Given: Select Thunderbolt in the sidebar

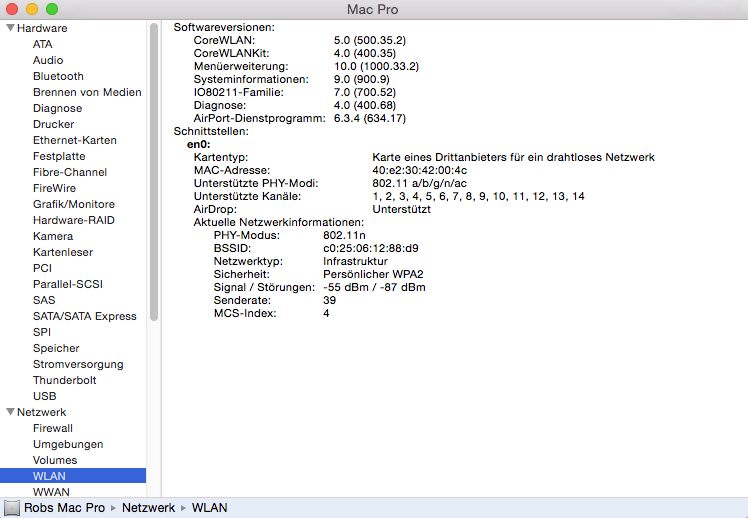Looking at the screenshot, I should pos(64,380).
